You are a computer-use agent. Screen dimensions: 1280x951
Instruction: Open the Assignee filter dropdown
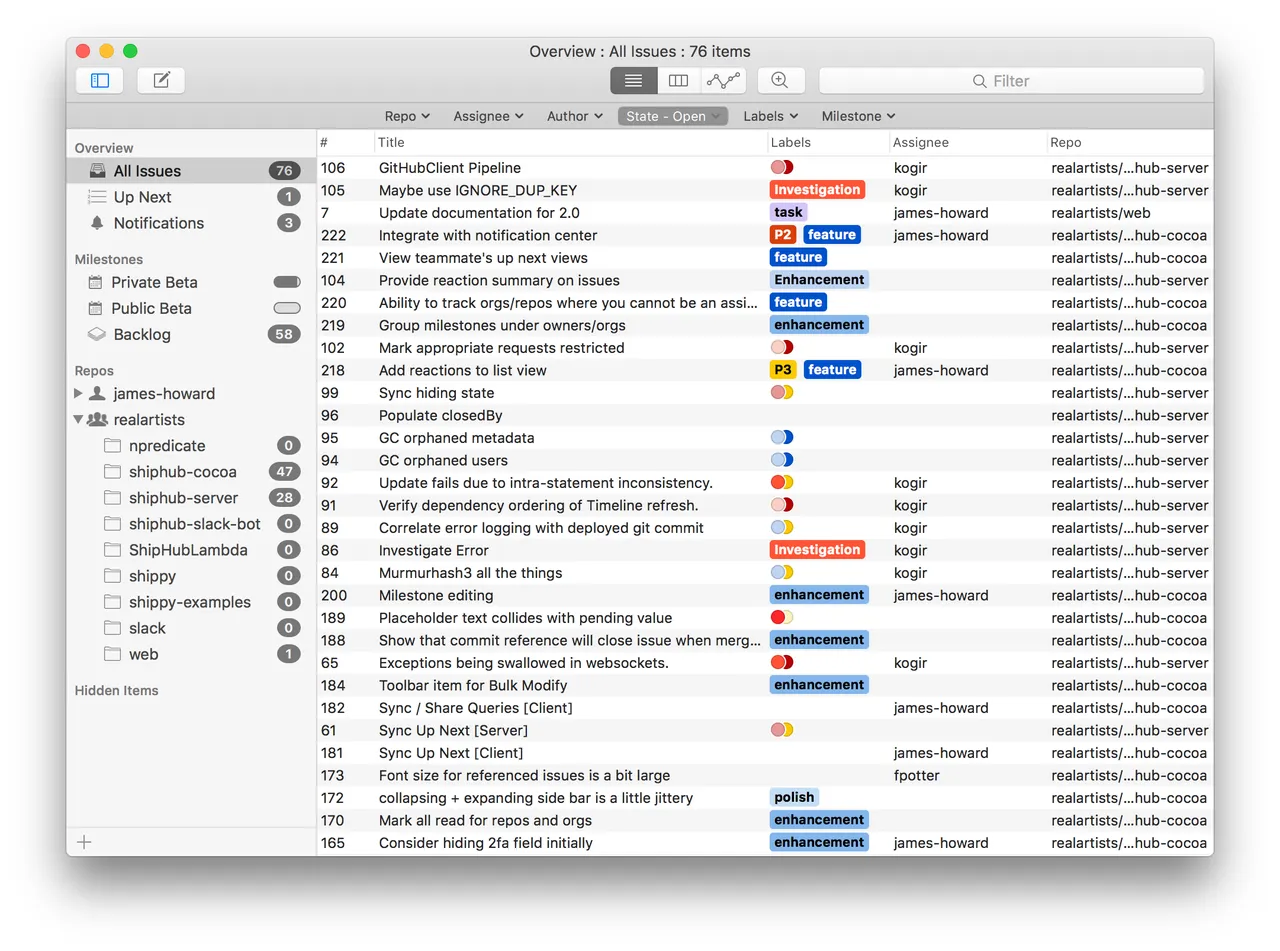coord(488,116)
